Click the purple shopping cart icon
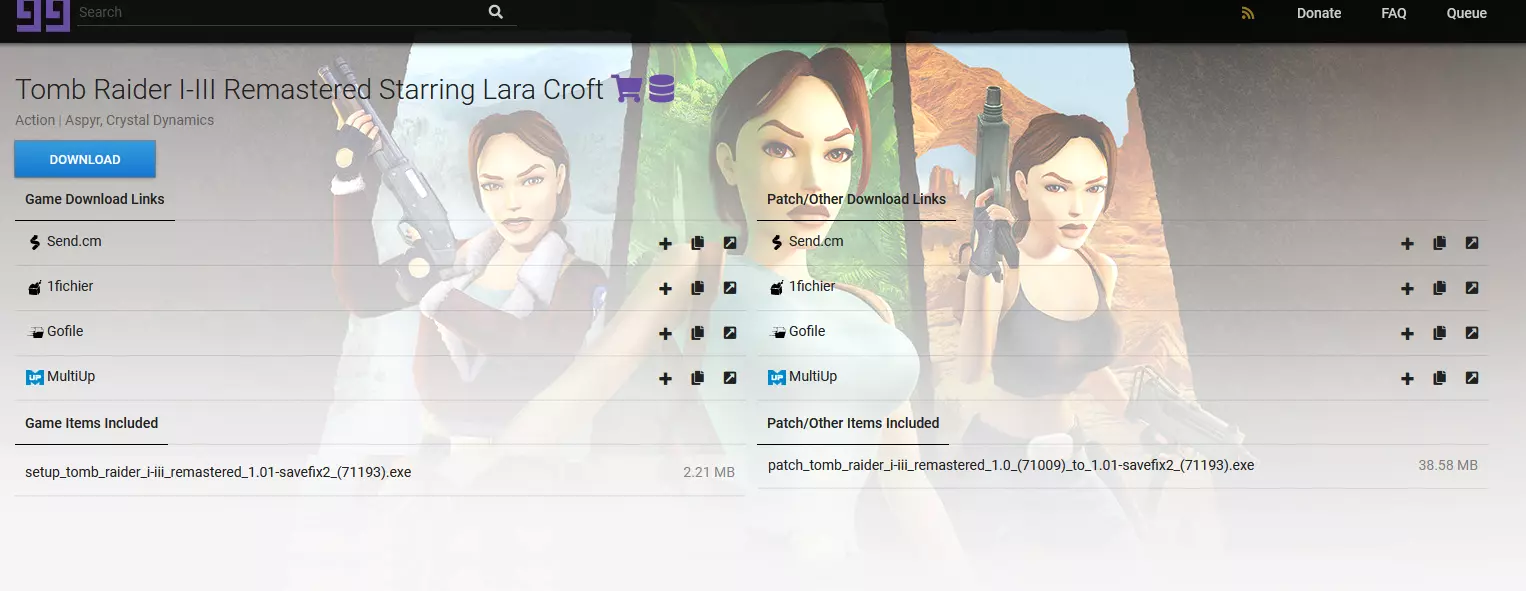The width and height of the screenshot is (1526, 591). (x=627, y=89)
